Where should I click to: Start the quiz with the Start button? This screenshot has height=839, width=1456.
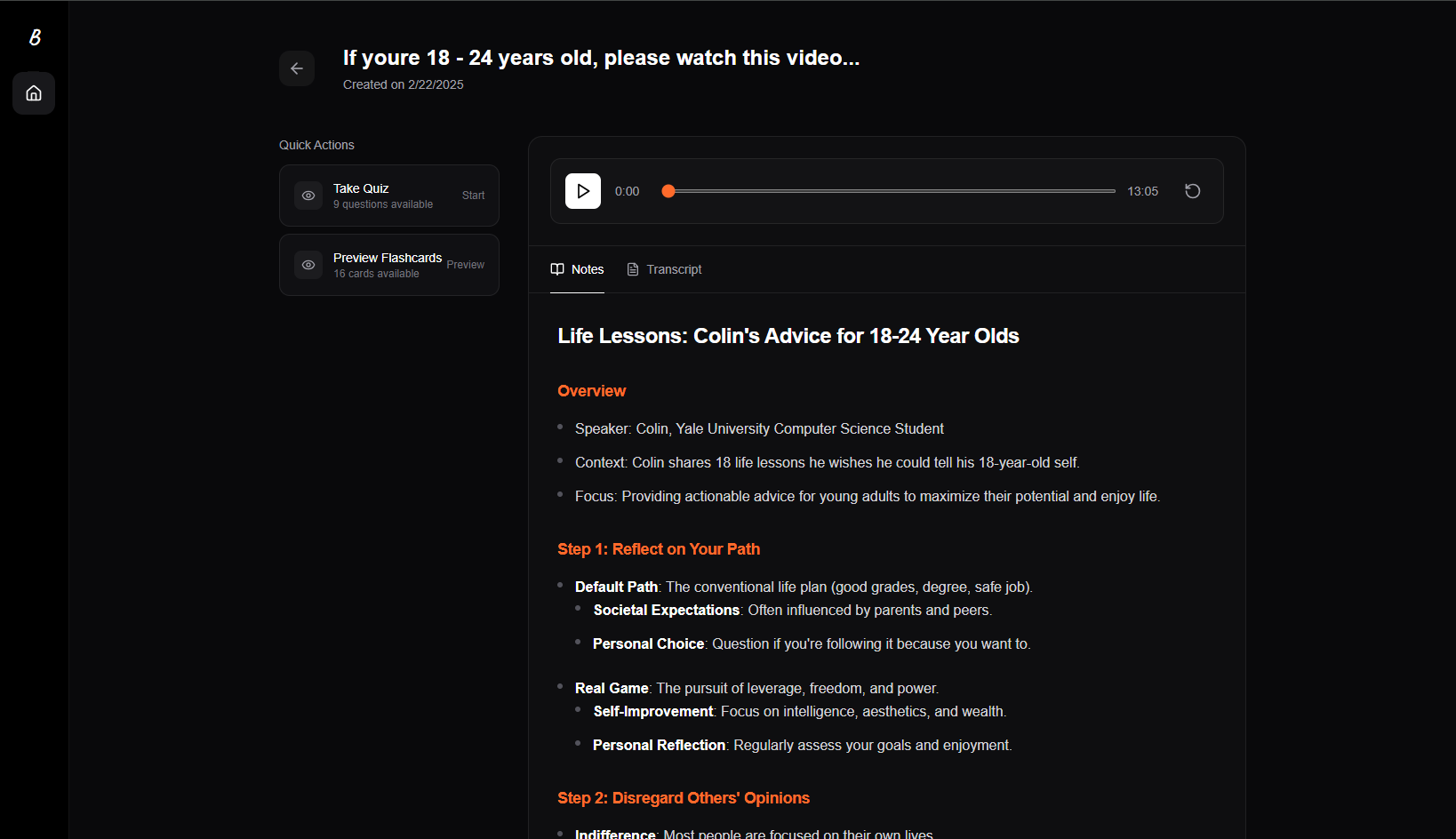[473, 196]
